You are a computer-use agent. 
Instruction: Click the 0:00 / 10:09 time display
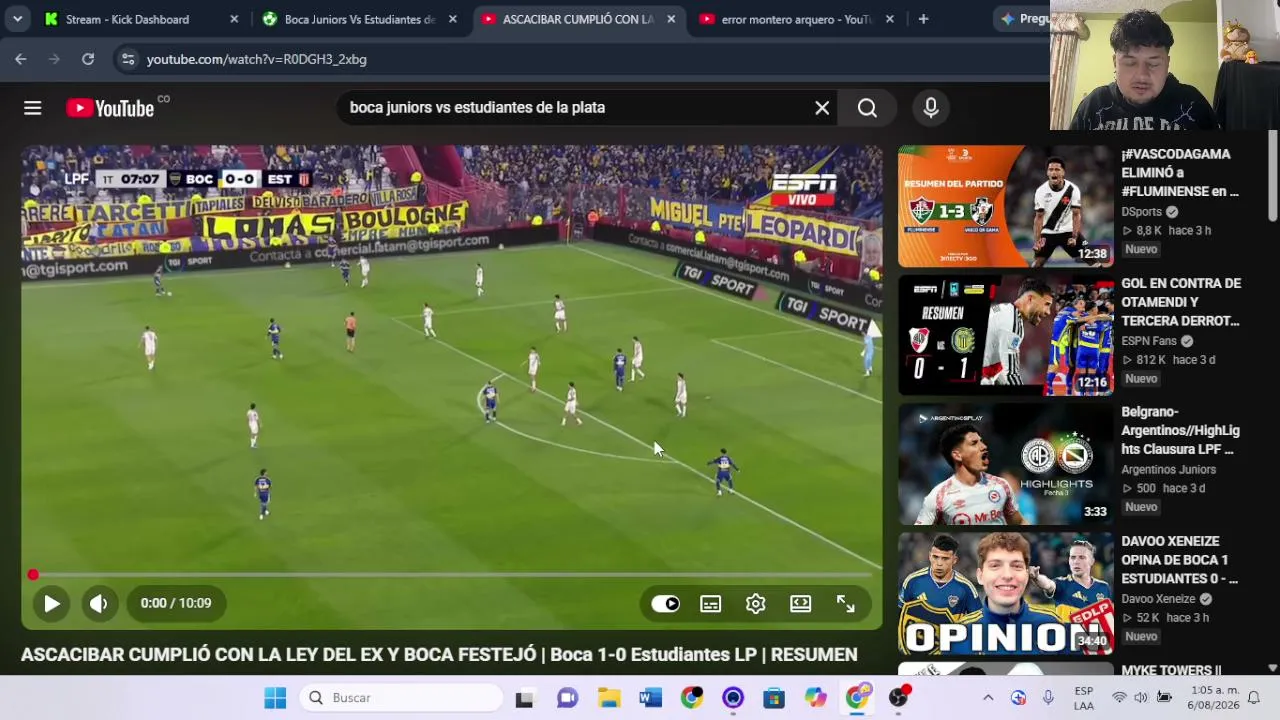[176, 603]
